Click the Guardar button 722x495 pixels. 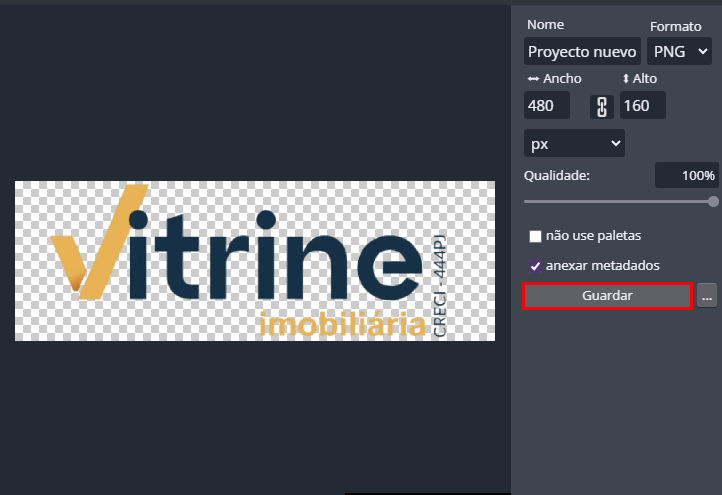[607, 296]
